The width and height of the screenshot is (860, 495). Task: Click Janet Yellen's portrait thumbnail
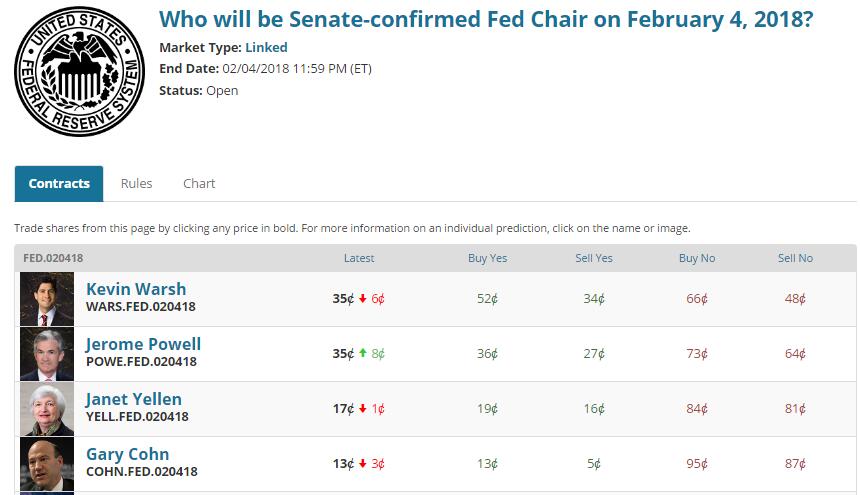tap(47, 409)
